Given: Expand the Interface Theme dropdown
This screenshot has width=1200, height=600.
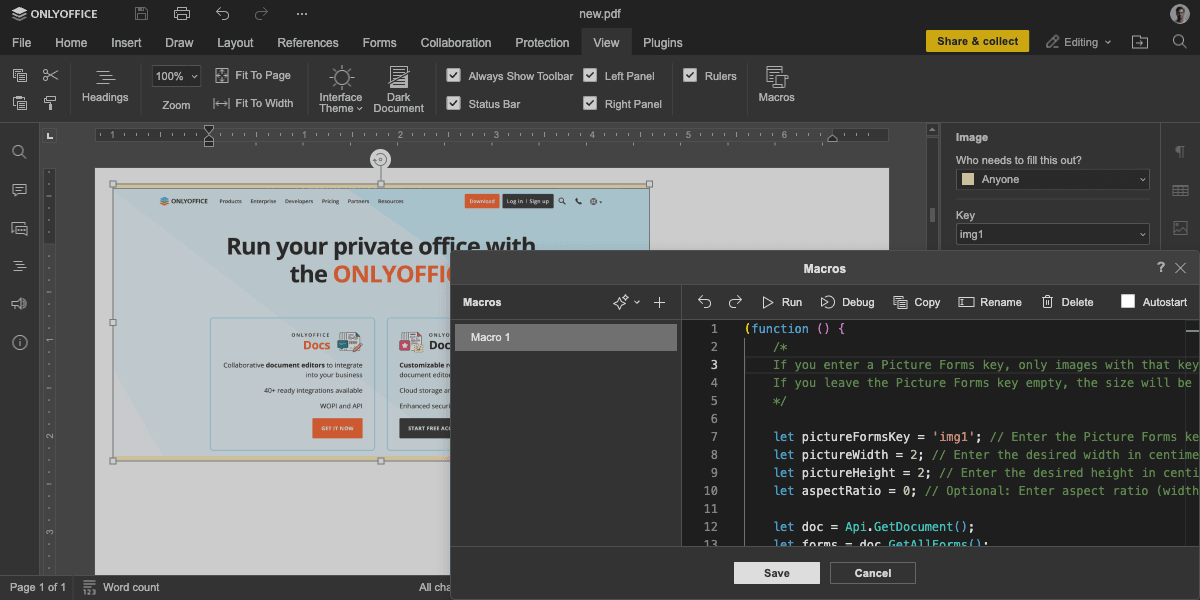Looking at the screenshot, I should point(341,90).
